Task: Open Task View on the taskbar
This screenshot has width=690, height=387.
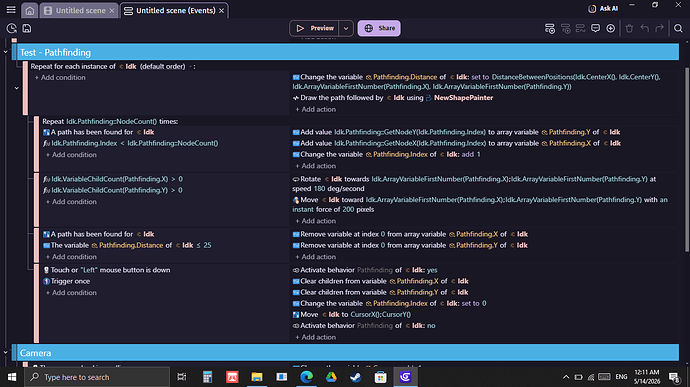Action: 181,377
